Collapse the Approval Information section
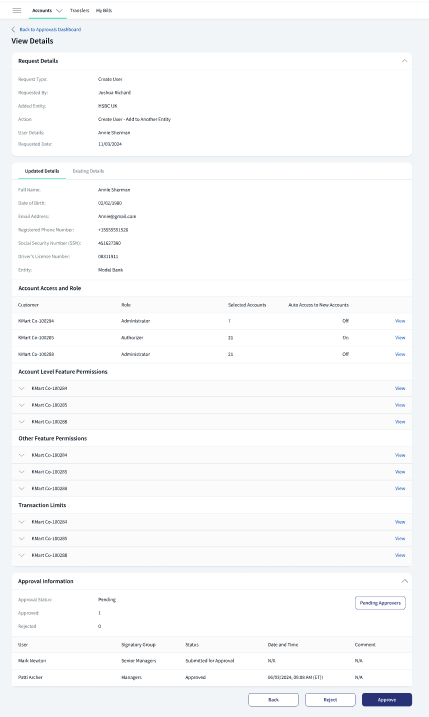The width and height of the screenshot is (429, 717). pyautogui.click(x=404, y=581)
